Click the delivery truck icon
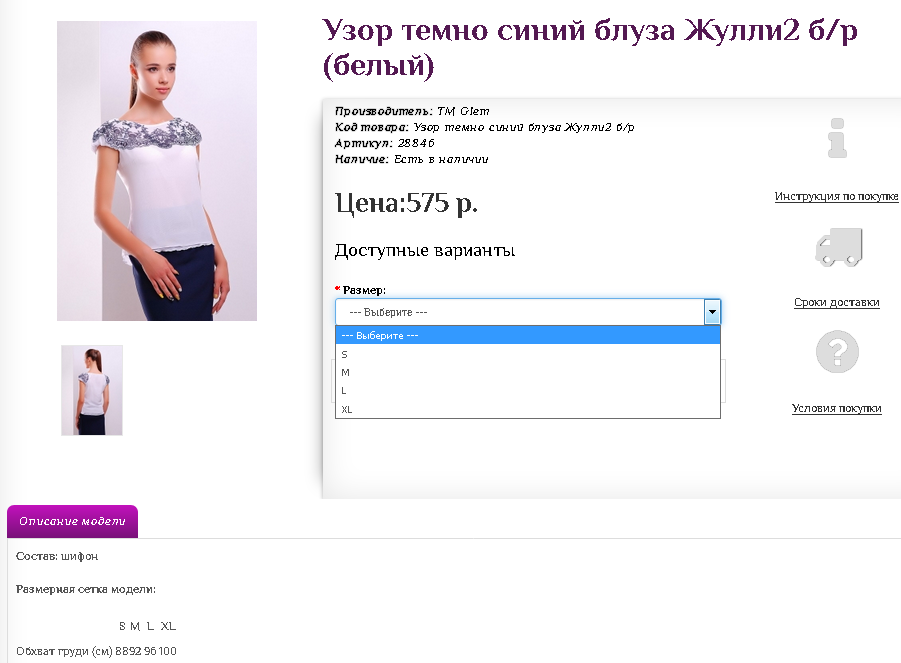Image resolution: width=901 pixels, height=663 pixels. click(x=839, y=247)
